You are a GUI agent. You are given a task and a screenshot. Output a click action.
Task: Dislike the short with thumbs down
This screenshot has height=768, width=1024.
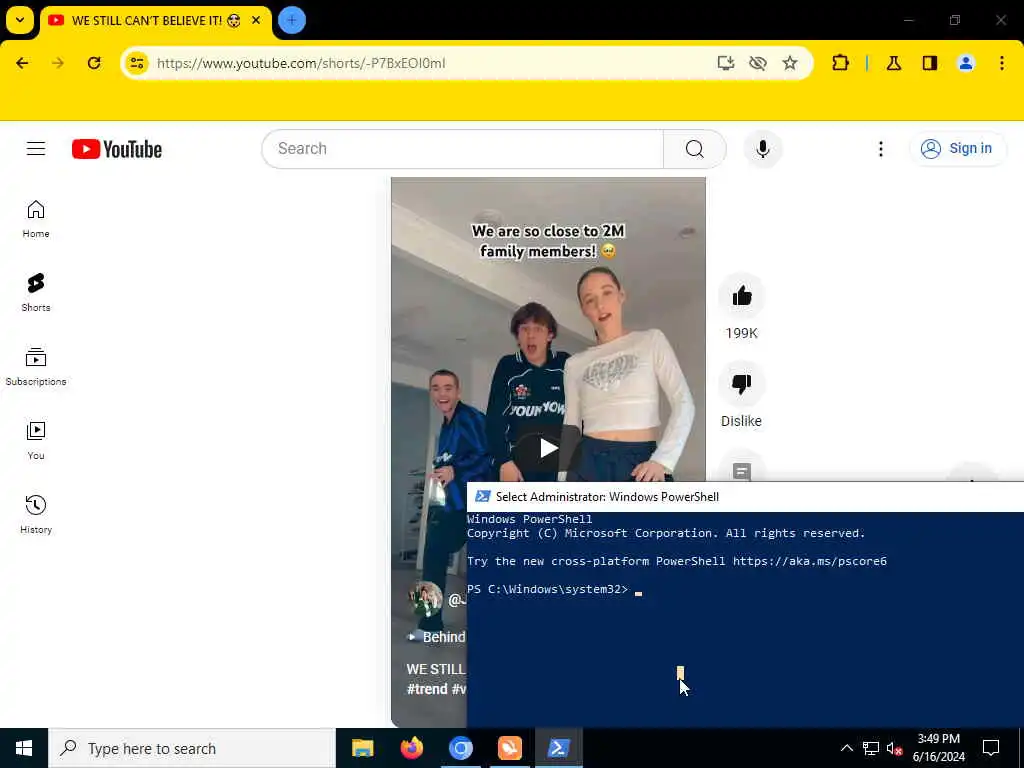741,384
